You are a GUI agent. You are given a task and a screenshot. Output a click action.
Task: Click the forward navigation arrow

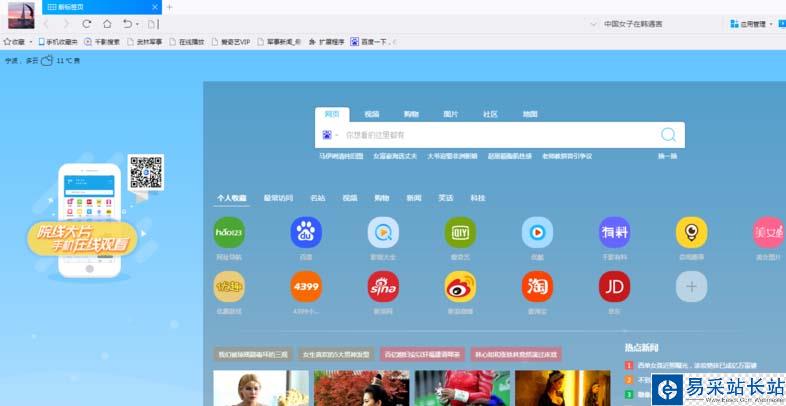(66, 24)
